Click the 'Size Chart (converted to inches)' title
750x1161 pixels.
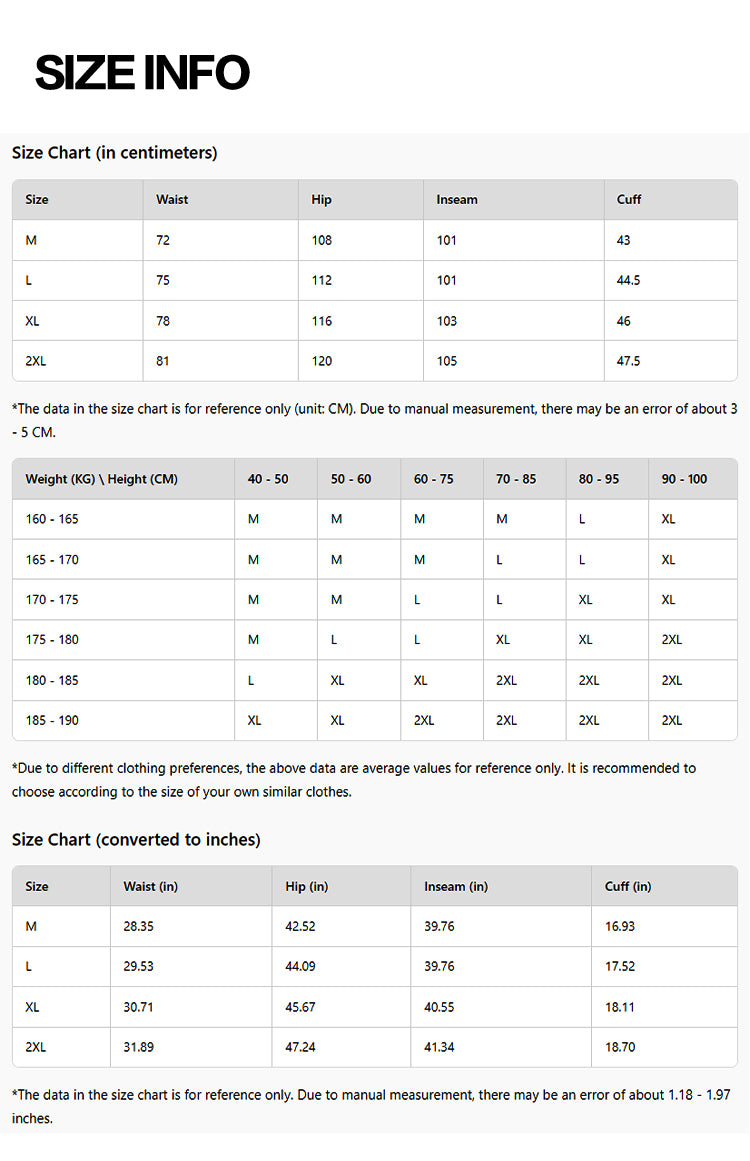click(x=136, y=840)
